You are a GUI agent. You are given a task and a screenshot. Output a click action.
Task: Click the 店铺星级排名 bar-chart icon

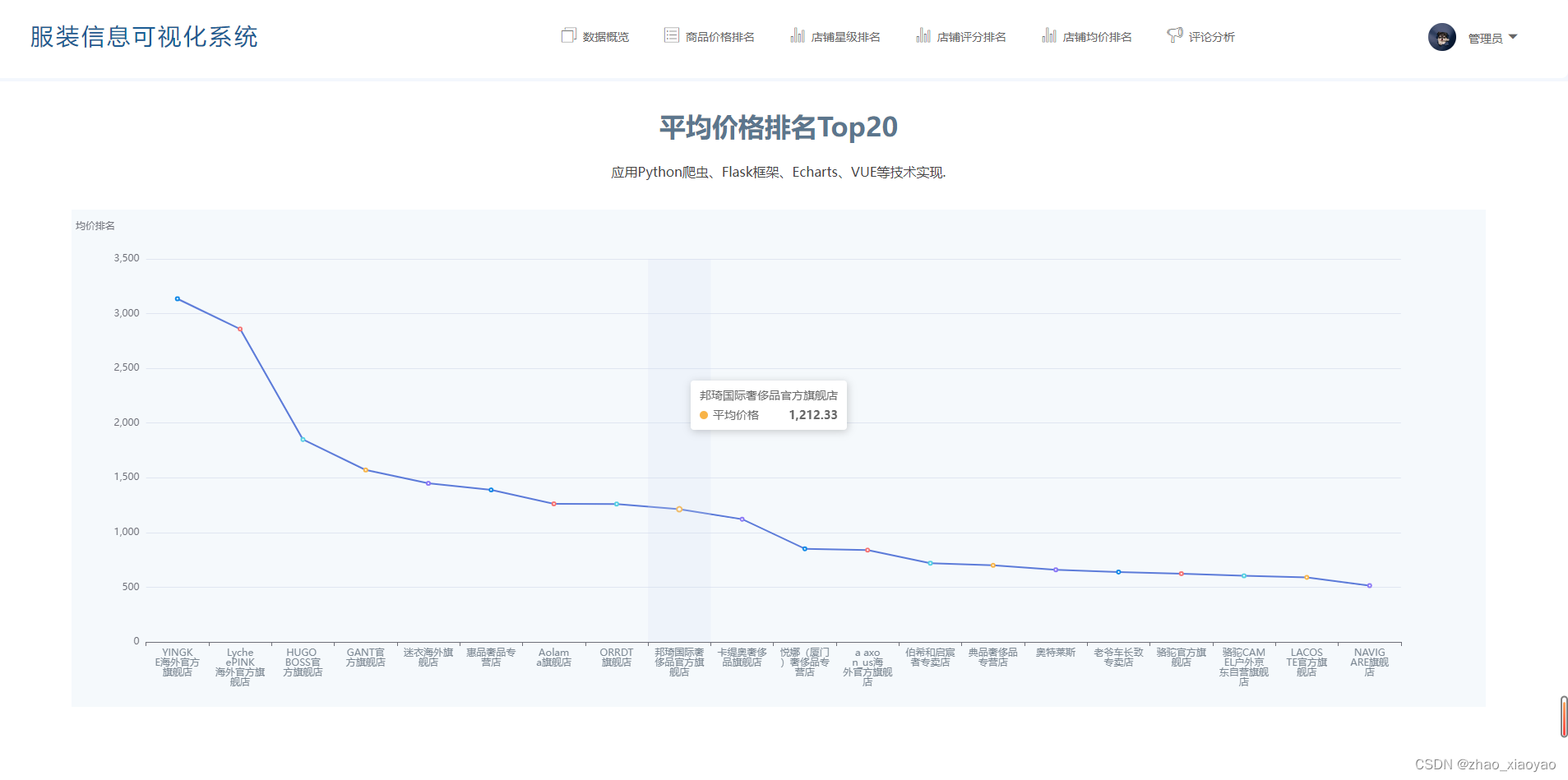pyautogui.click(x=798, y=35)
